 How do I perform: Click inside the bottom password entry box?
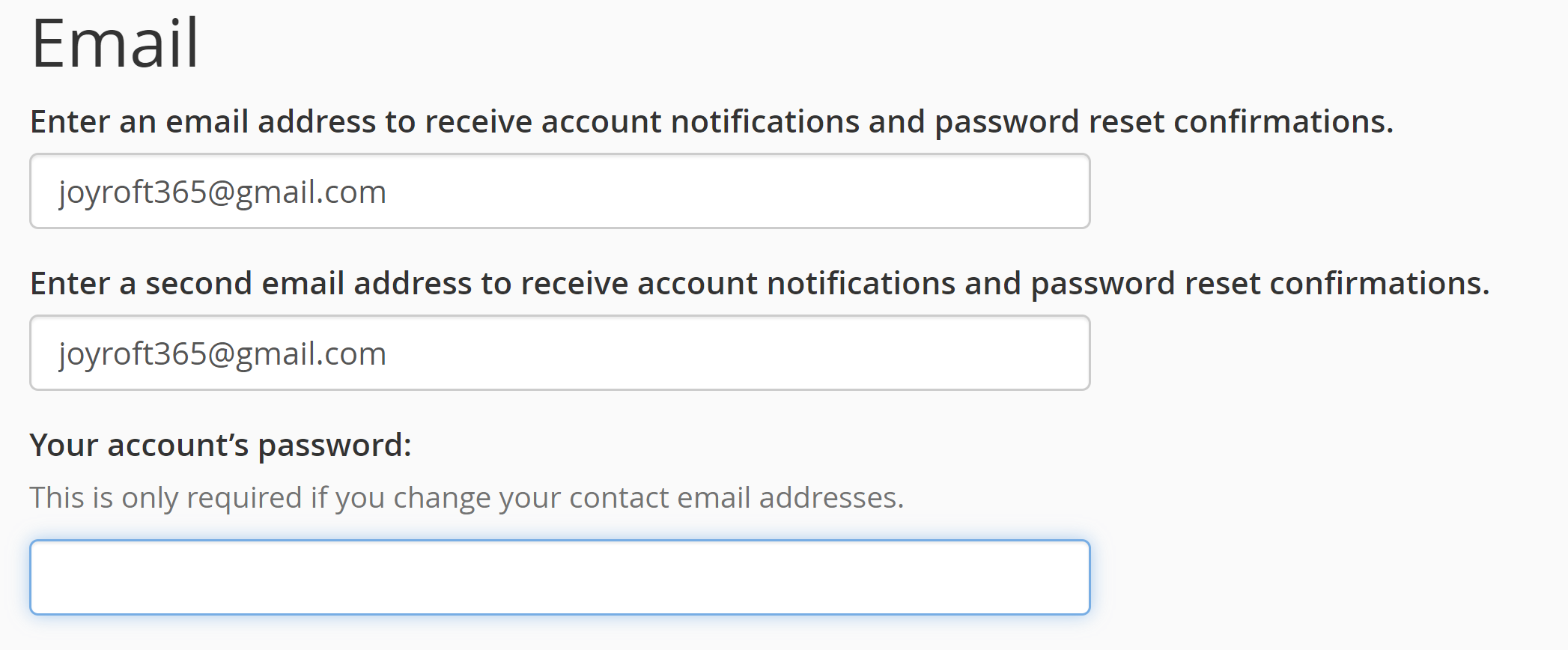point(559,577)
